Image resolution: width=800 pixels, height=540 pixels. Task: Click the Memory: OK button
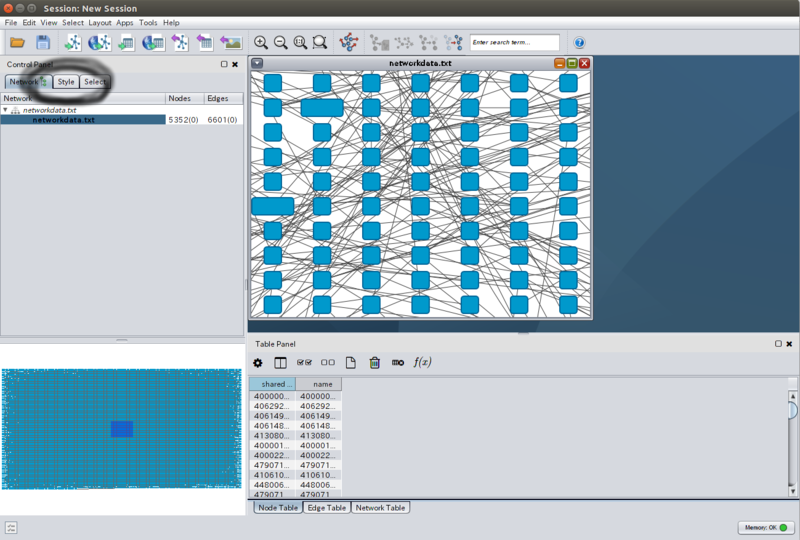pos(766,528)
